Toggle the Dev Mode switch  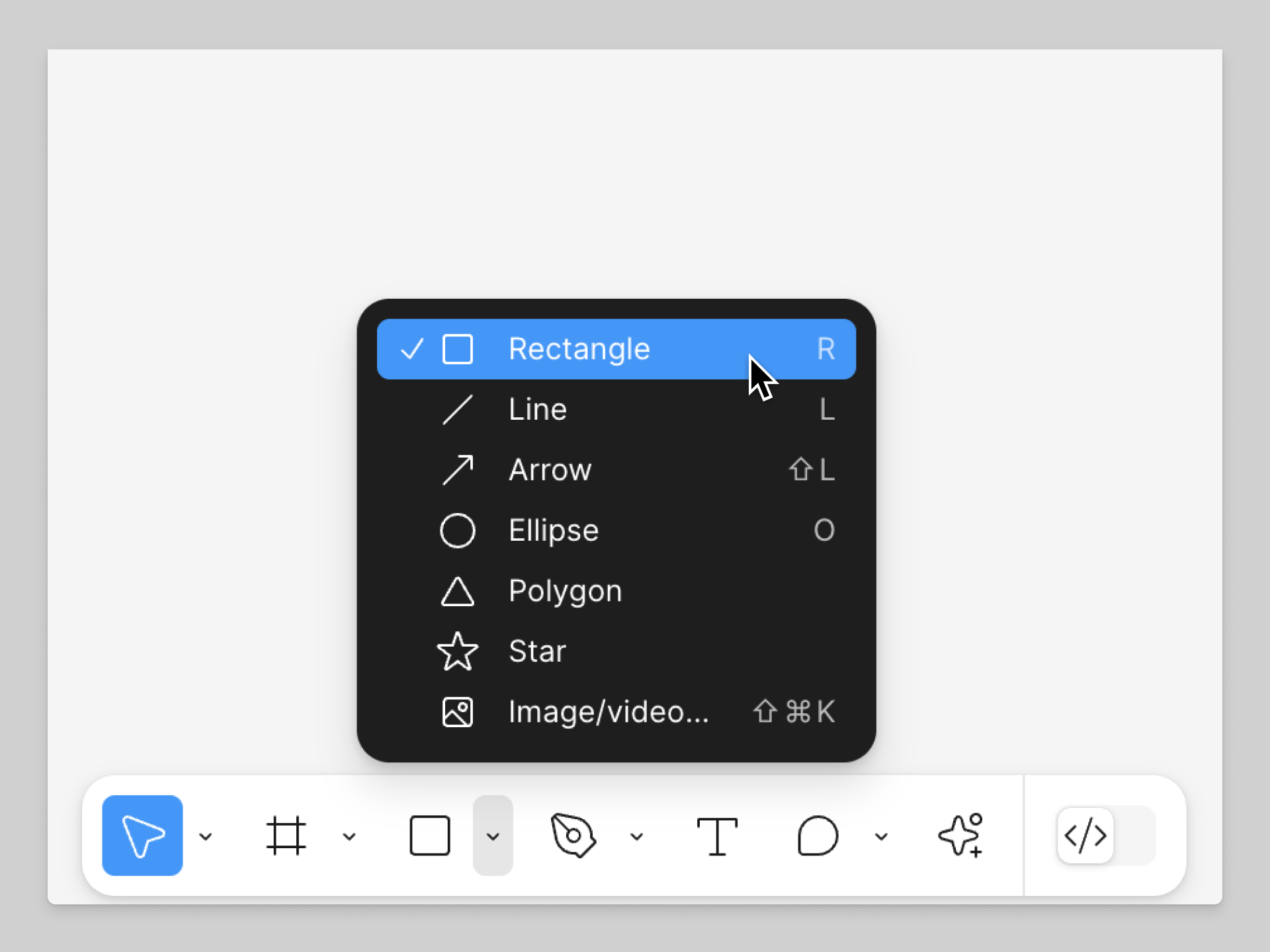[1134, 836]
